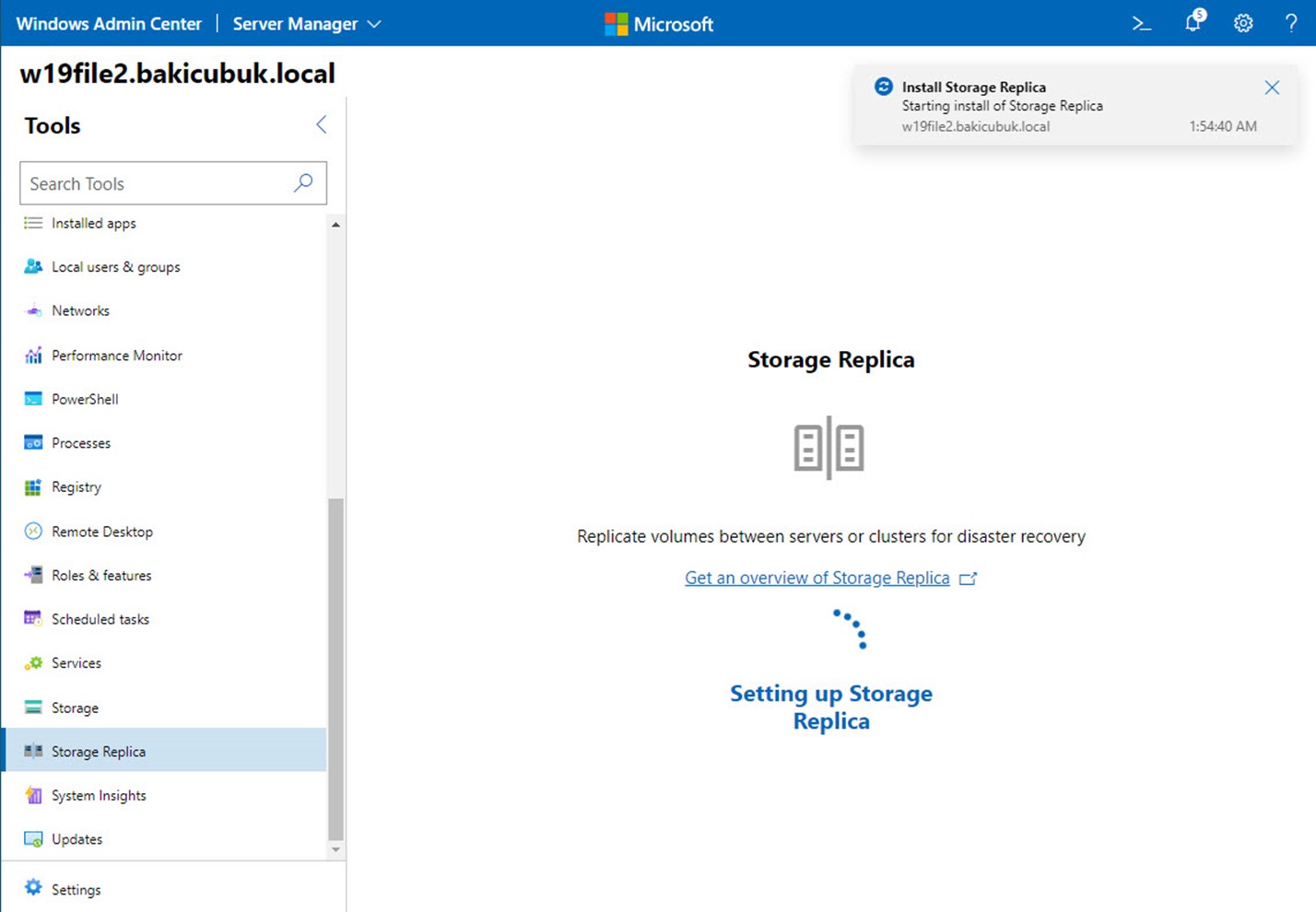The width and height of the screenshot is (1316, 912).
Task: Click the Storage Replica sidebar icon
Action: pos(33,751)
